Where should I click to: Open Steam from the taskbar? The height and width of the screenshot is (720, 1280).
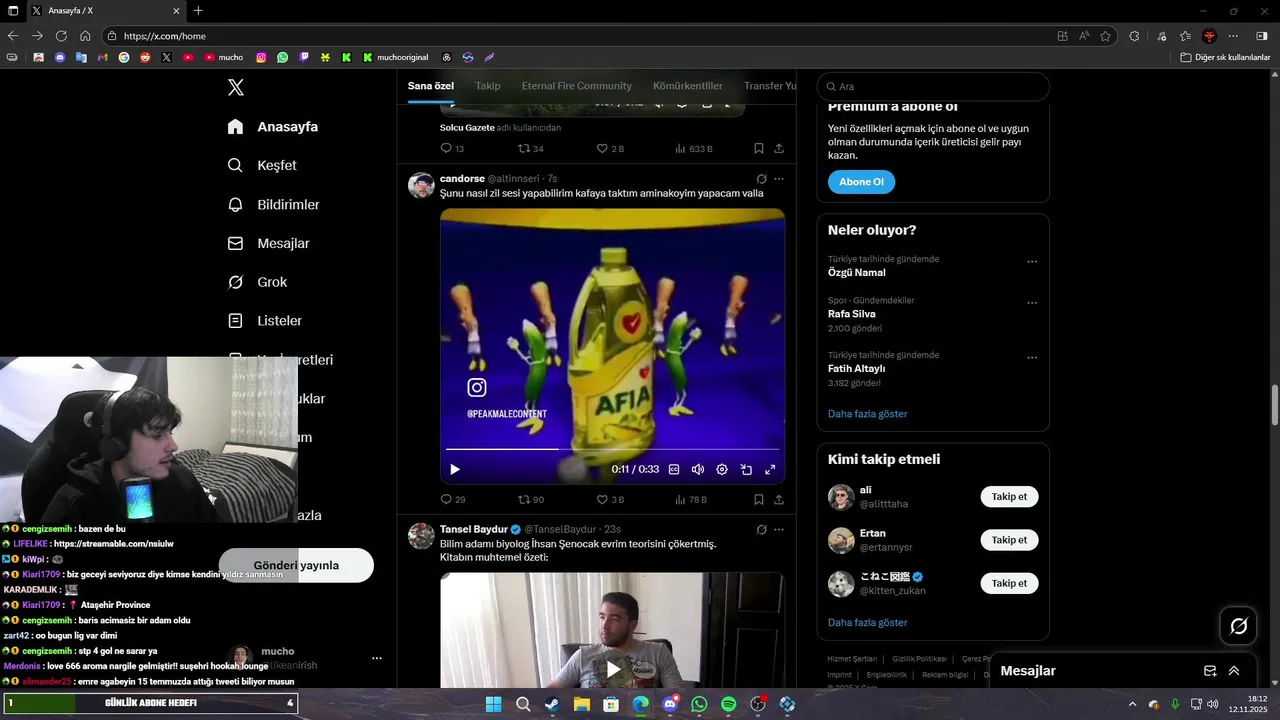(552, 705)
